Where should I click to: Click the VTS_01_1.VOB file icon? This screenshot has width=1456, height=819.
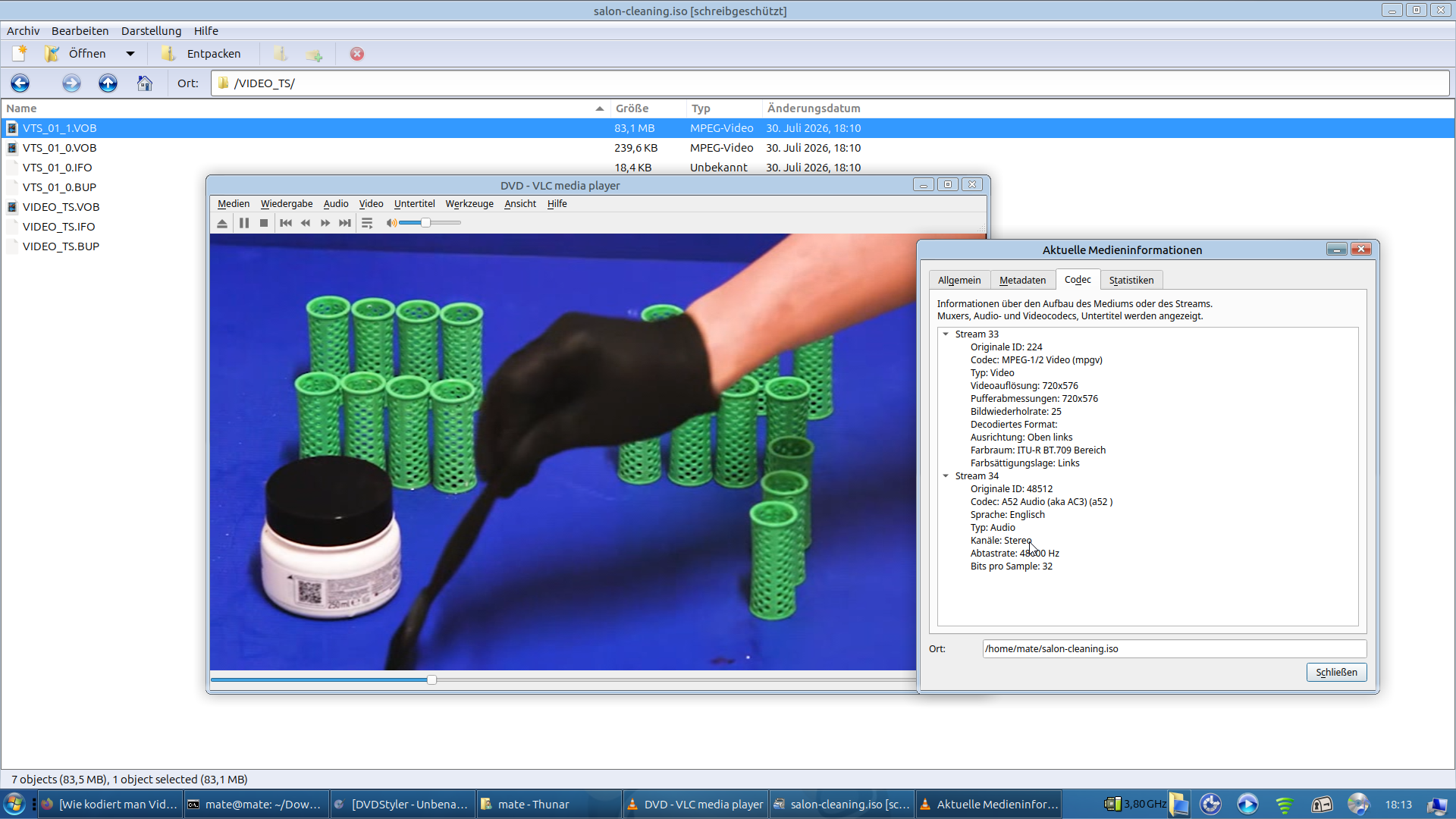(12, 128)
